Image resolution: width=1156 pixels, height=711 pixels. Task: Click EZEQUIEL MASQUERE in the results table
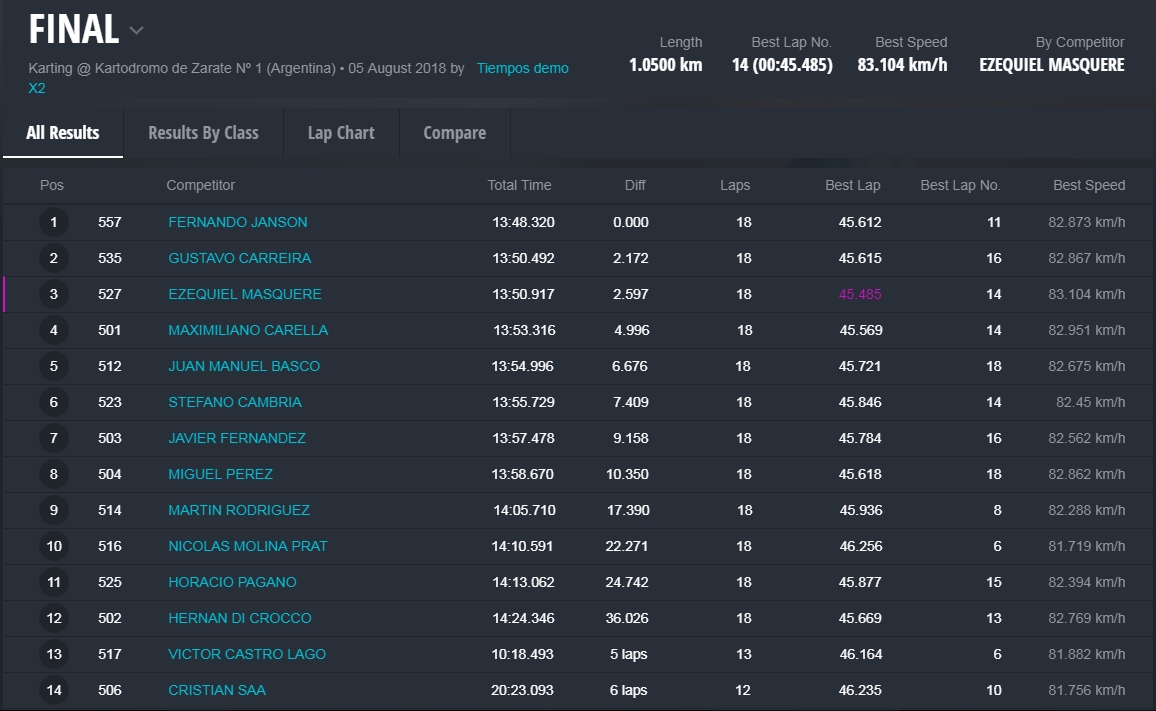coord(245,294)
